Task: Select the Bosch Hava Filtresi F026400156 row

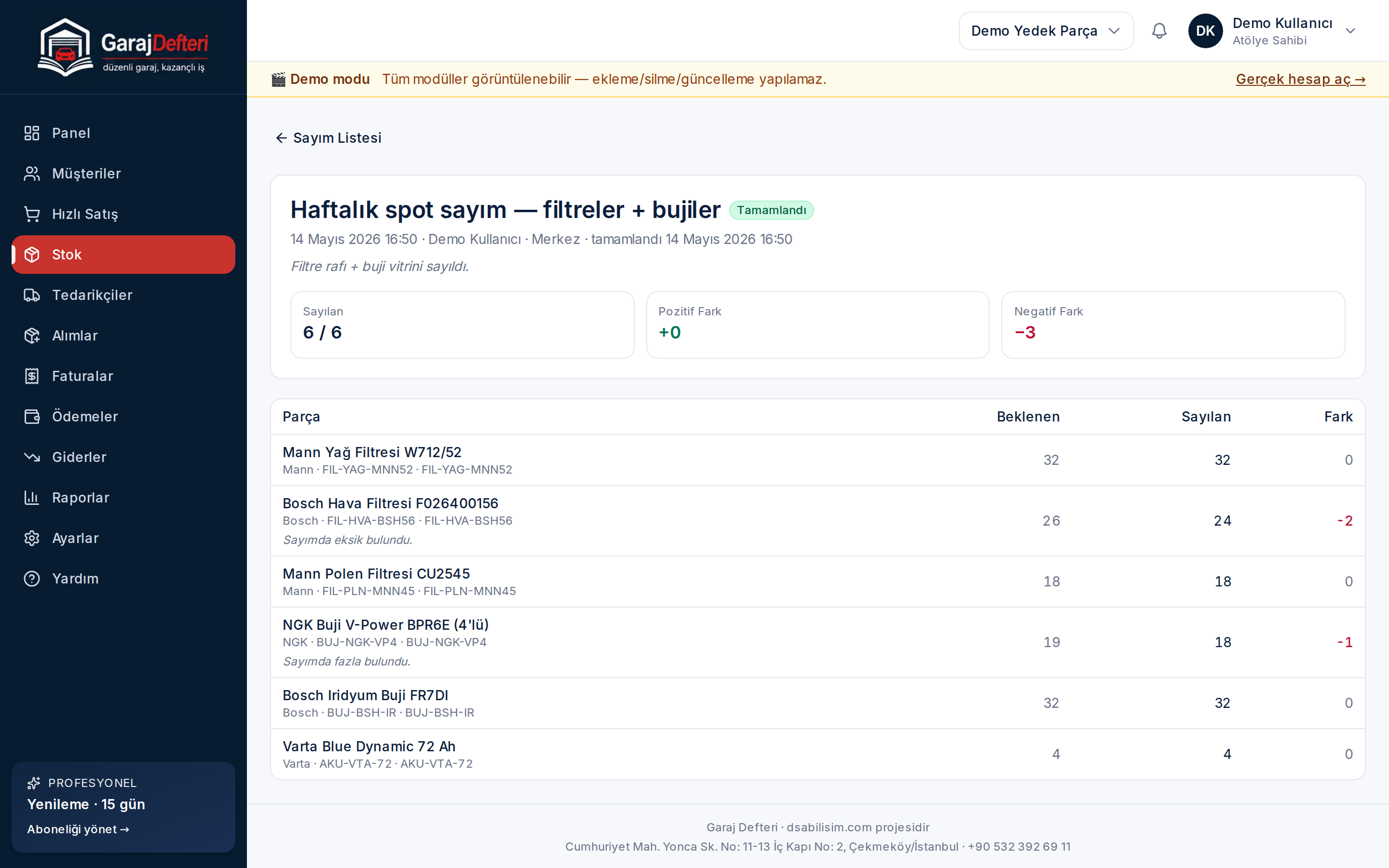Action: pos(817,521)
